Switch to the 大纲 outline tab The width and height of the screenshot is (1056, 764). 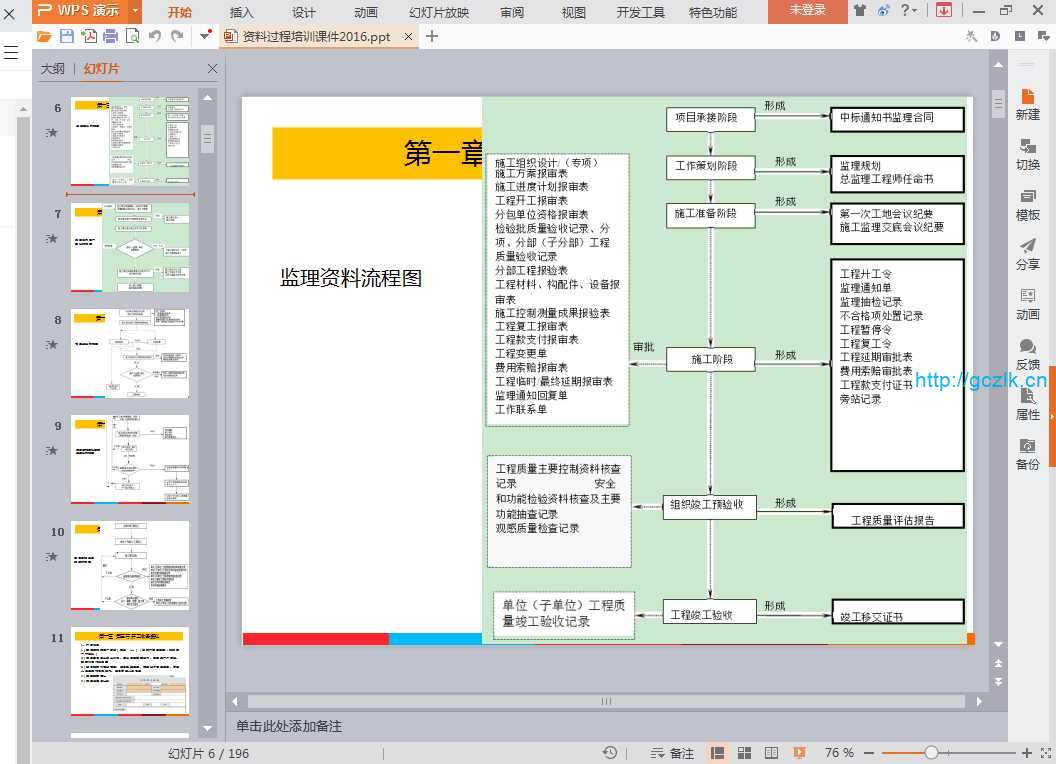click(x=52, y=69)
